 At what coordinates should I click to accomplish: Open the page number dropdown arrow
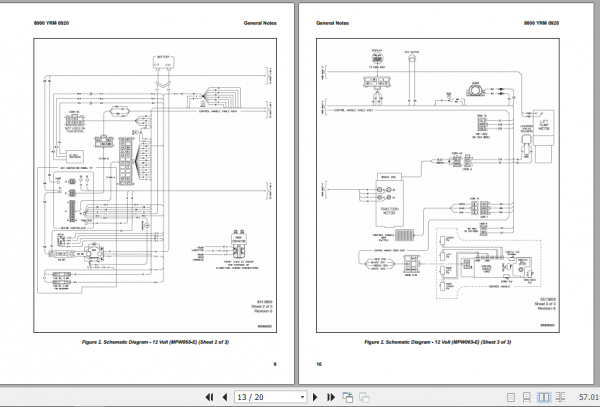tap(302, 397)
